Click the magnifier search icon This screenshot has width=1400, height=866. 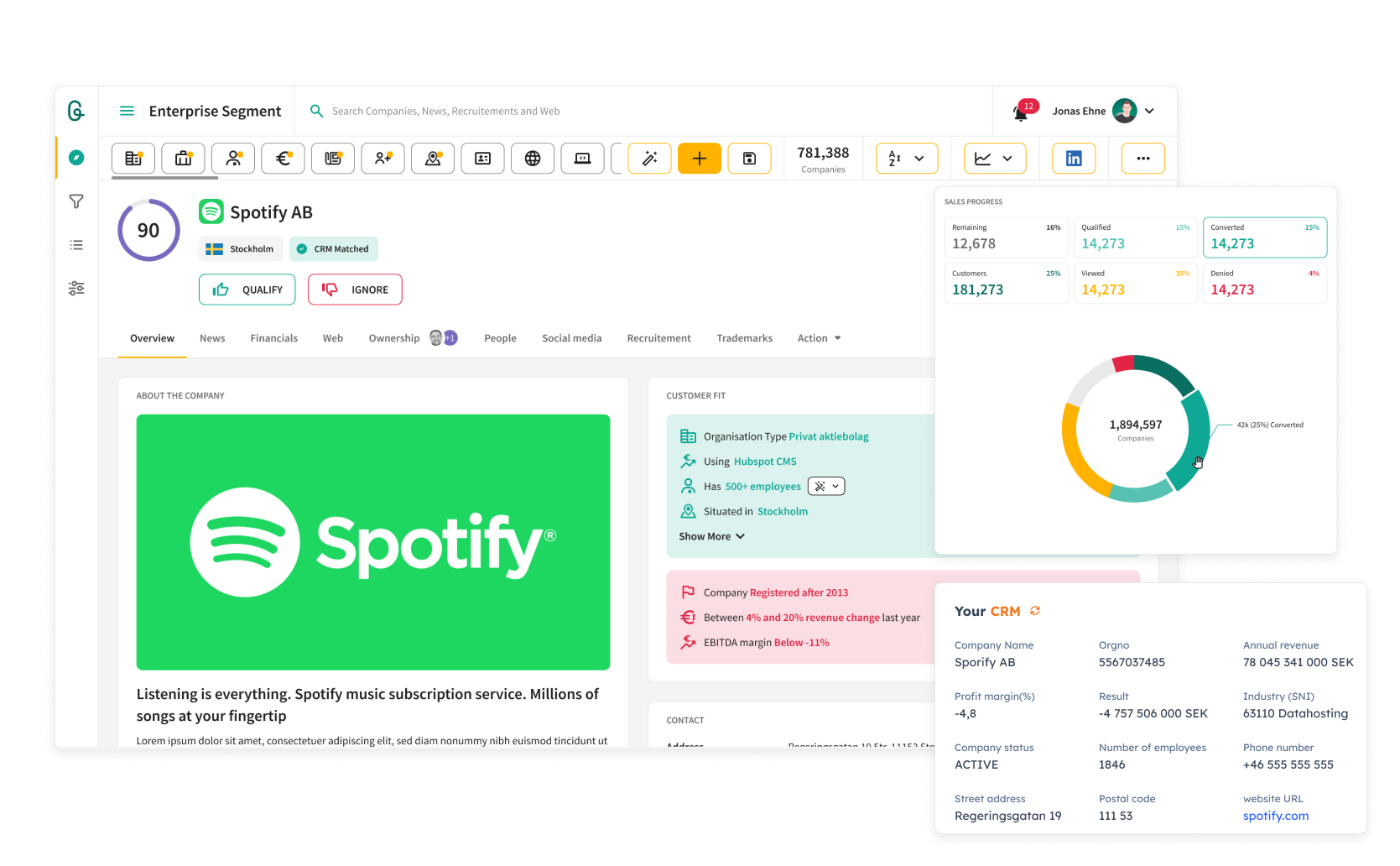[316, 111]
